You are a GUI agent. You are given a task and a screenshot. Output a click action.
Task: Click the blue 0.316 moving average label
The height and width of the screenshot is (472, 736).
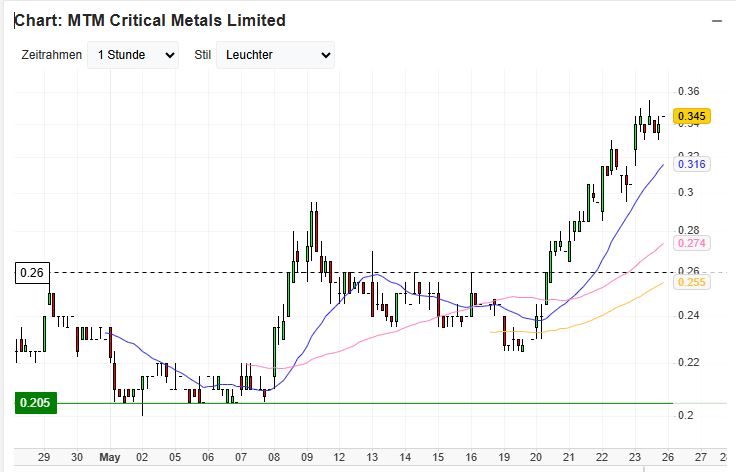click(691, 164)
